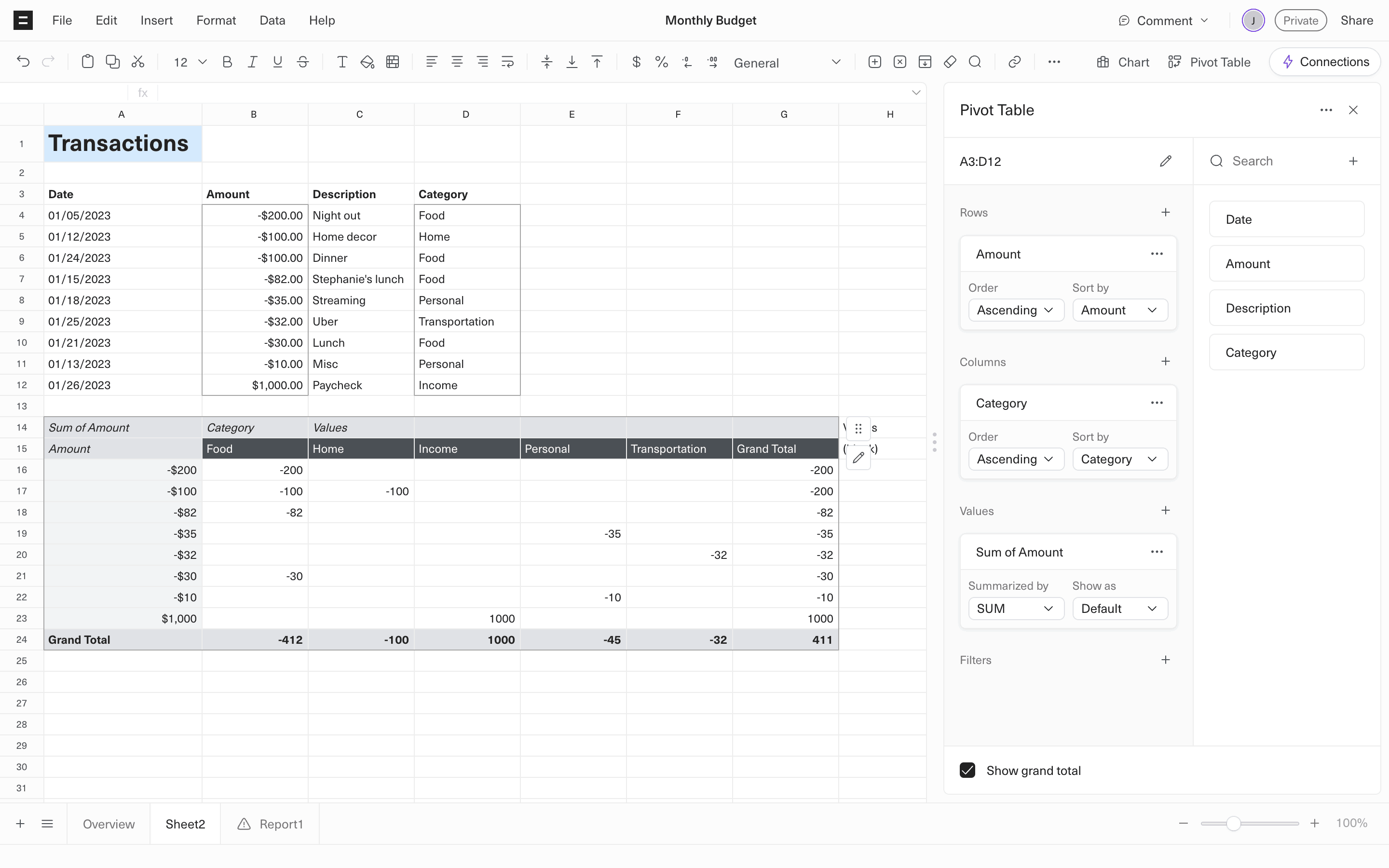Edit the pivot range A3:D12 pencil icon
Image resolution: width=1389 pixels, height=868 pixels.
tap(1165, 162)
